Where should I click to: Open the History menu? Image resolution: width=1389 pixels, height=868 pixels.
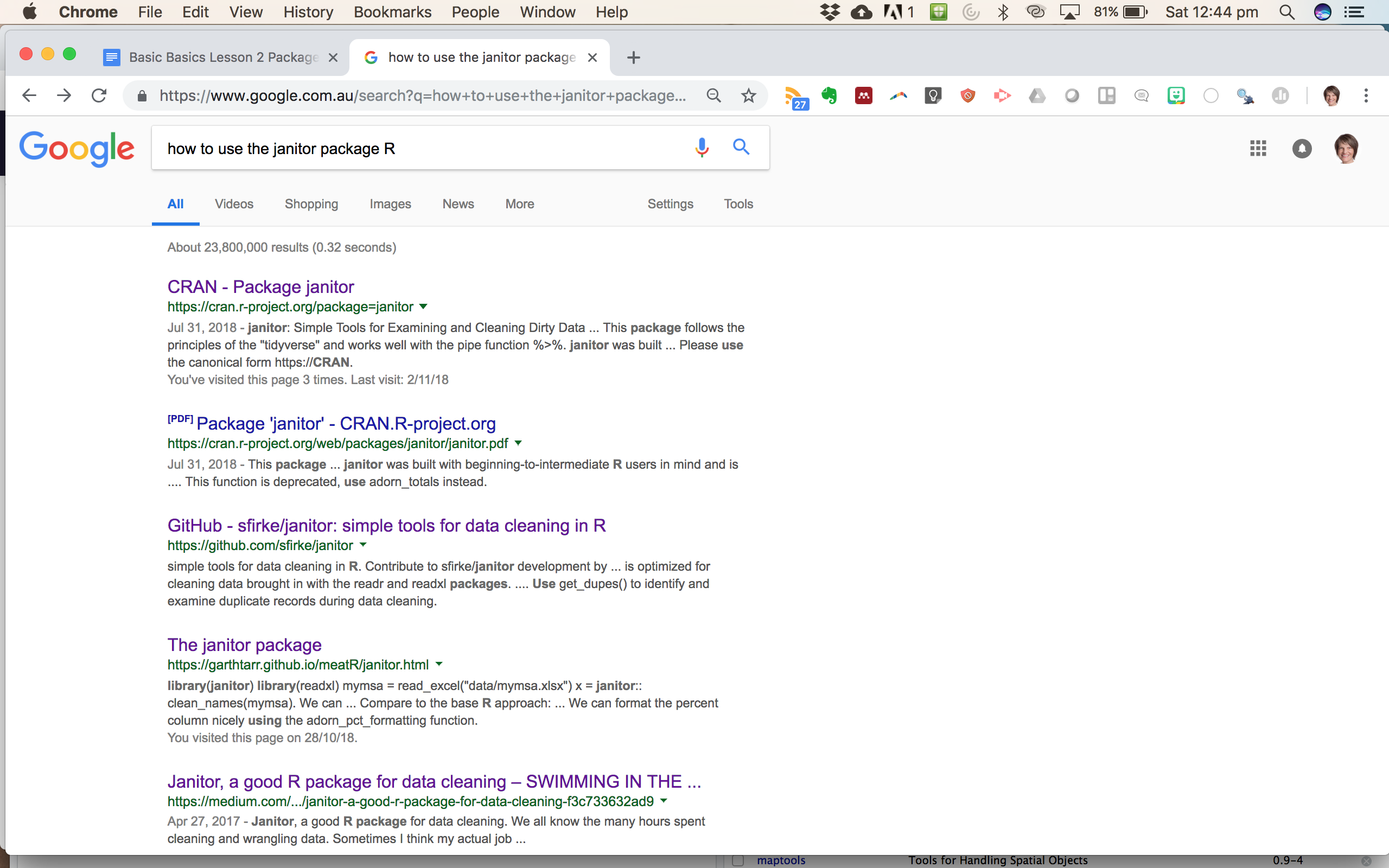tap(308, 12)
